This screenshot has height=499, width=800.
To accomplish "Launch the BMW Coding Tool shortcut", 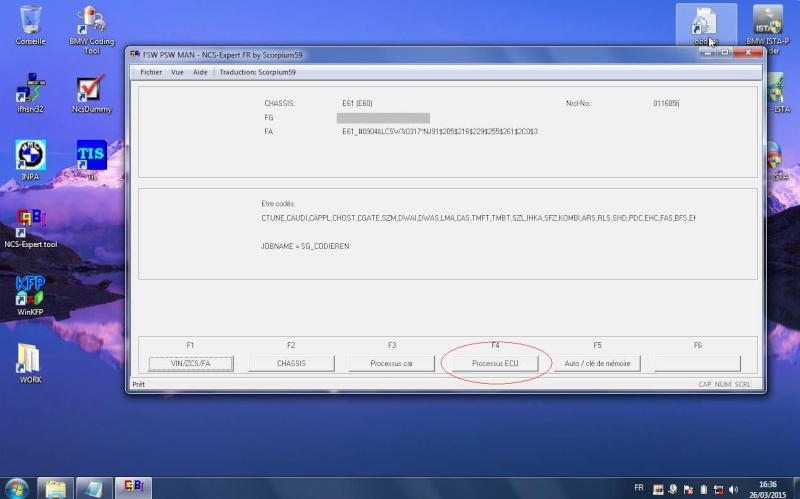I will 92,30.
